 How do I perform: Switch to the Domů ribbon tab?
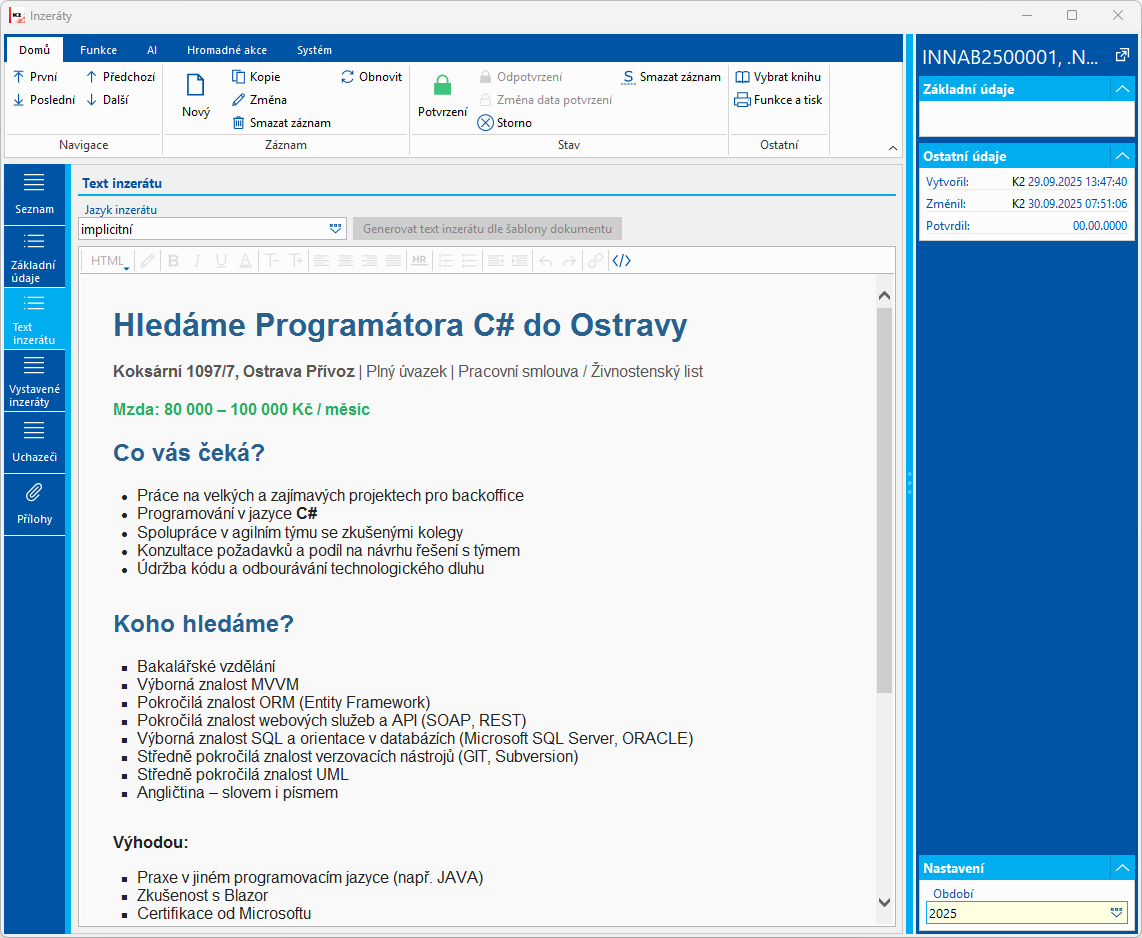(34, 50)
